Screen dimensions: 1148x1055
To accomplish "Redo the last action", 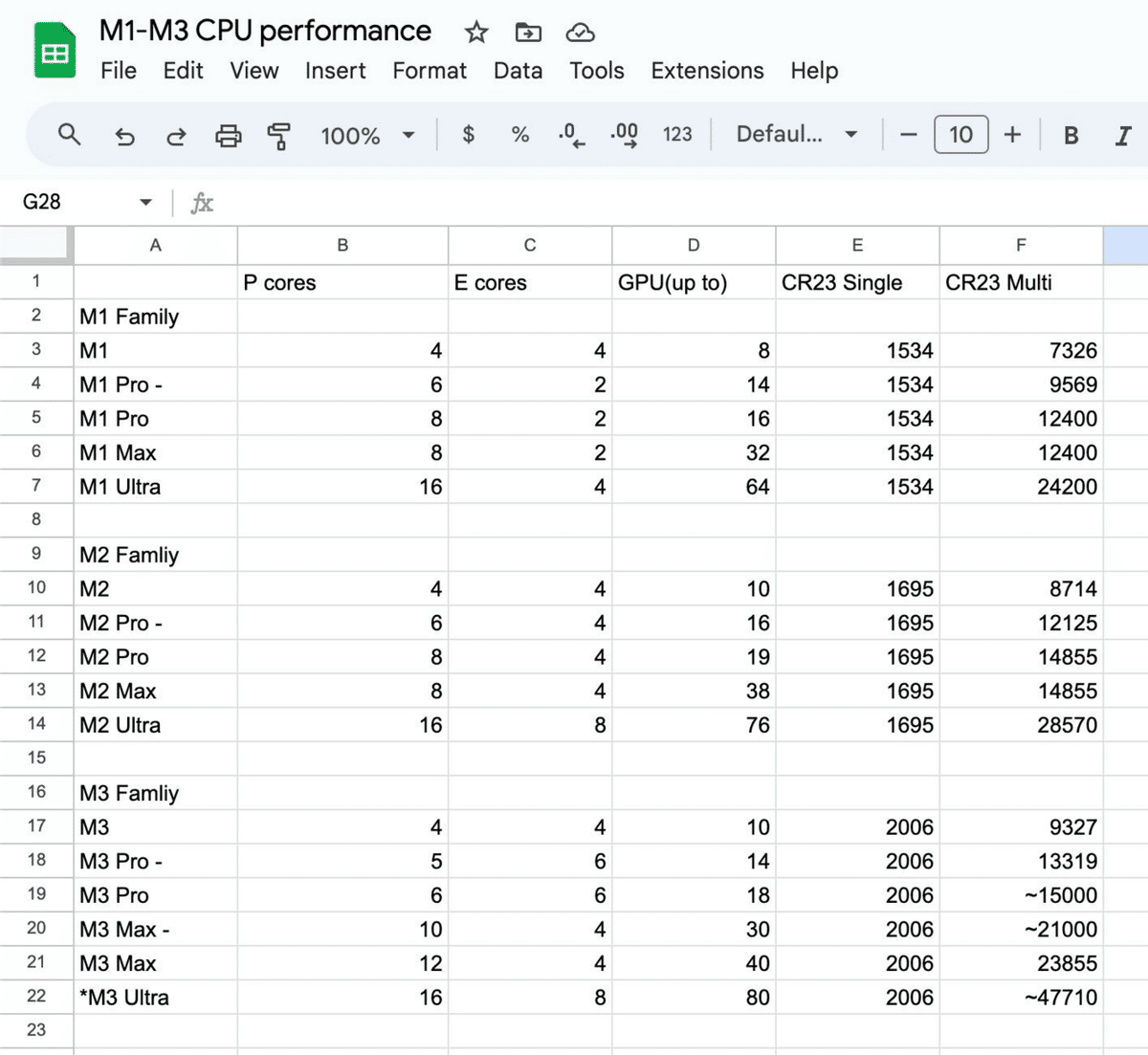I will tap(176, 136).
